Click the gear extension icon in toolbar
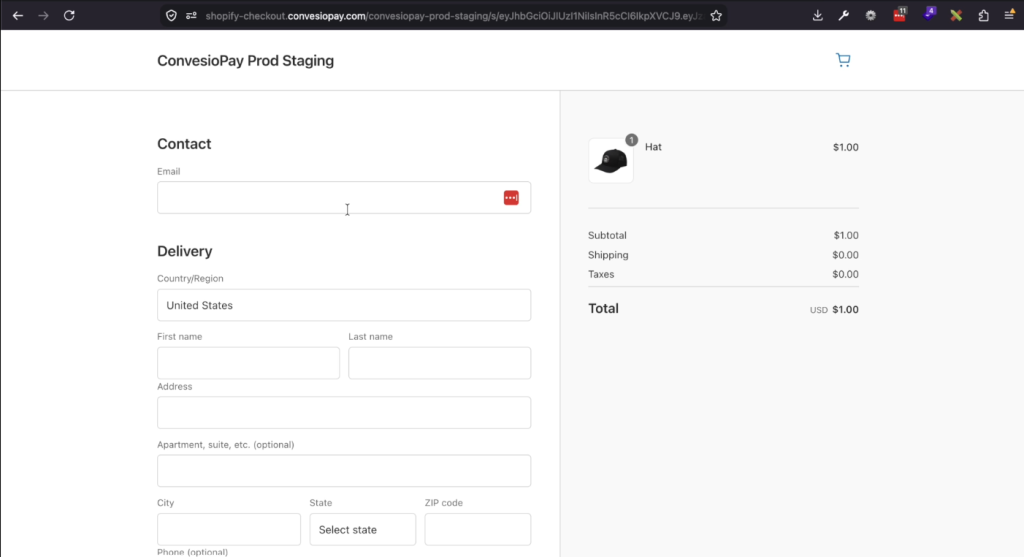 (x=871, y=16)
